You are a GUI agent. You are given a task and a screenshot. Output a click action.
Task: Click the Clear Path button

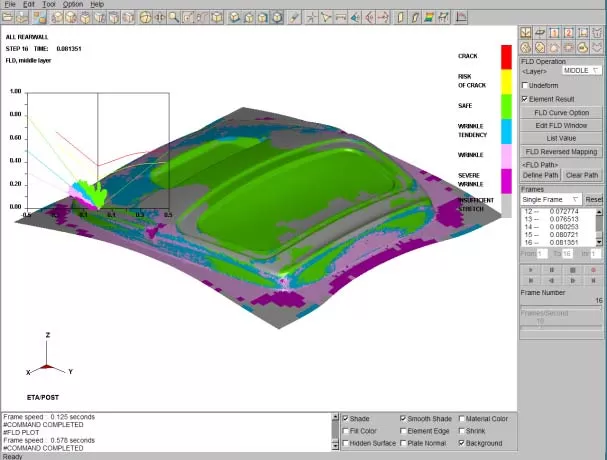pyautogui.click(x=582, y=175)
